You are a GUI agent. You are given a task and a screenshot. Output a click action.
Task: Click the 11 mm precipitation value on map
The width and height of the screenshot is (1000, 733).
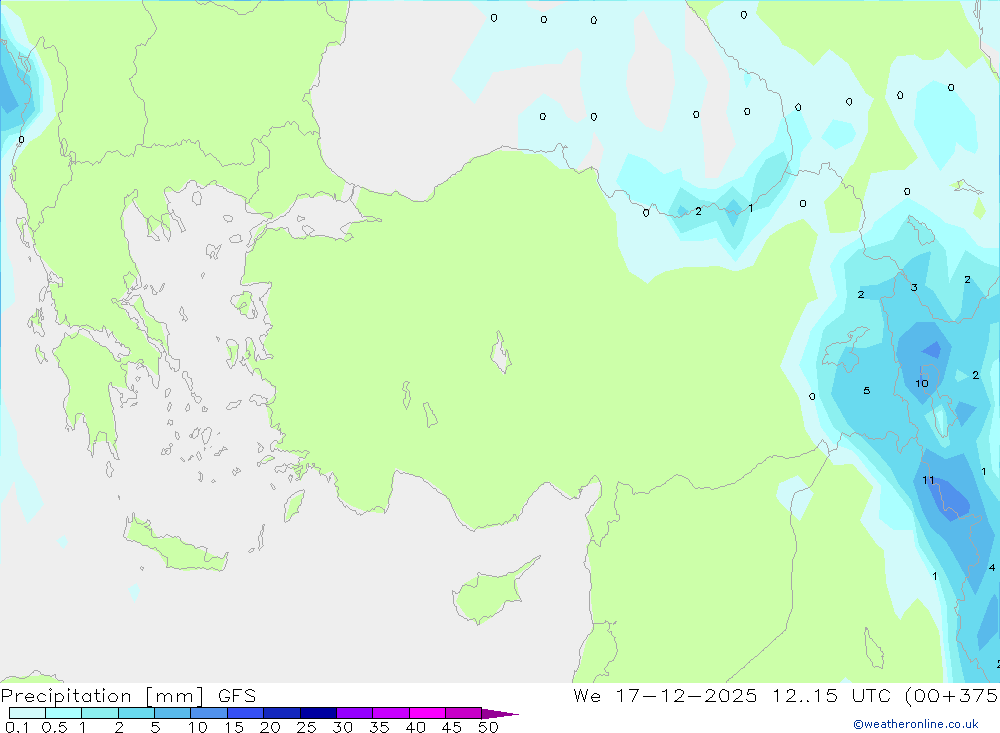pyautogui.click(x=928, y=481)
